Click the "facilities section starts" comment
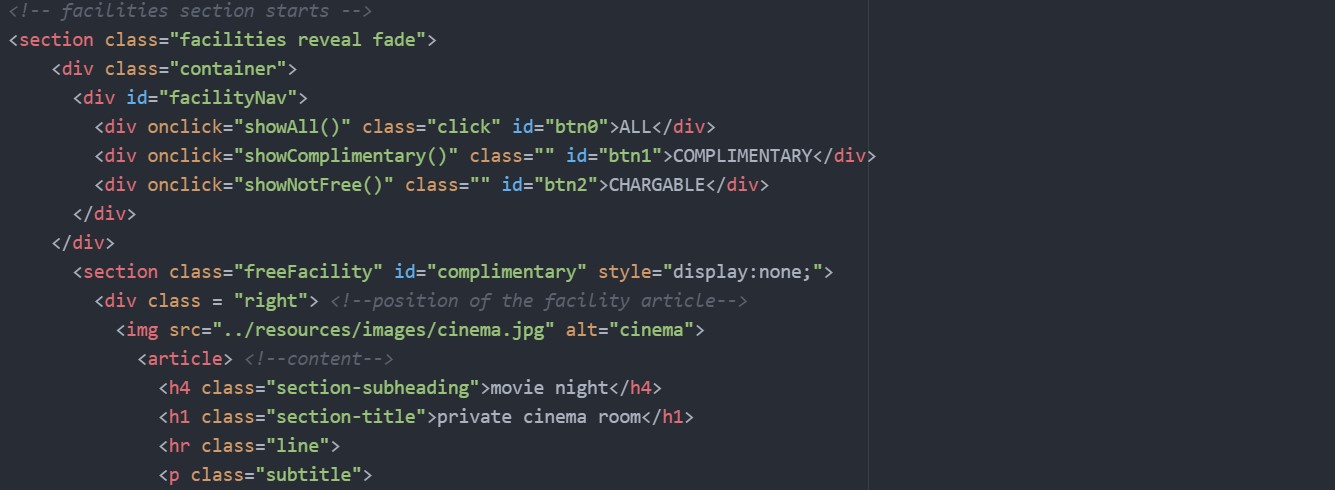The width and height of the screenshot is (1335, 490). (x=190, y=11)
